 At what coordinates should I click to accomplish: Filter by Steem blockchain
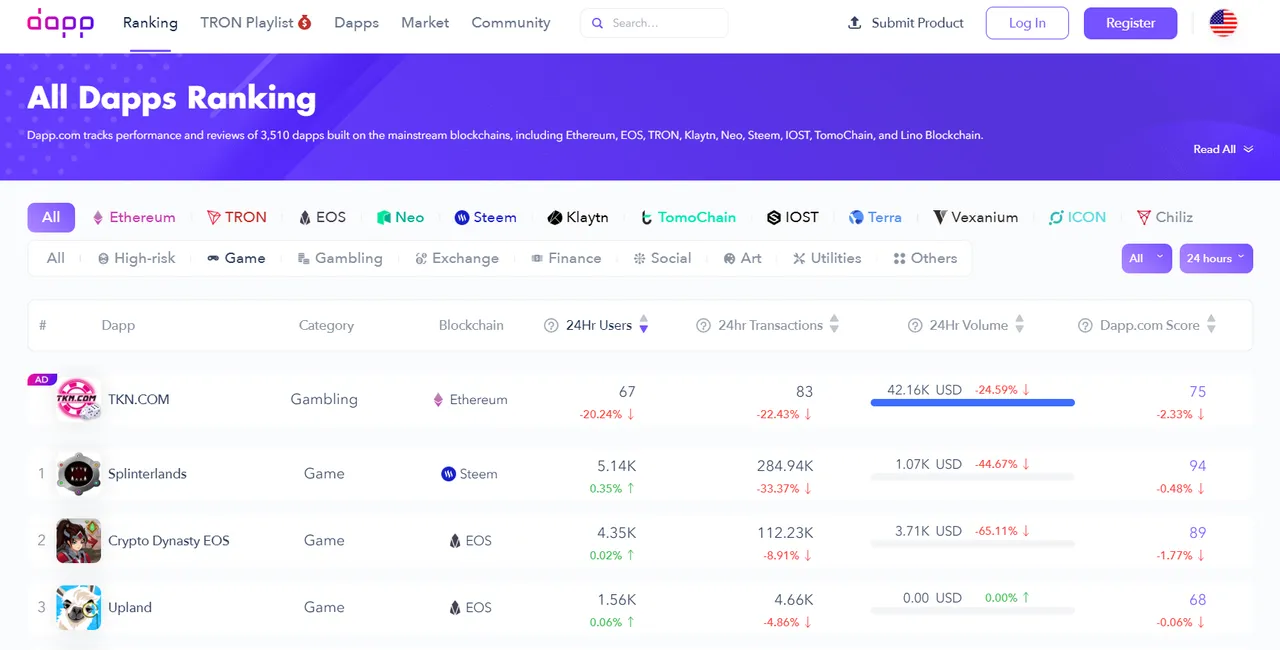click(x=485, y=217)
